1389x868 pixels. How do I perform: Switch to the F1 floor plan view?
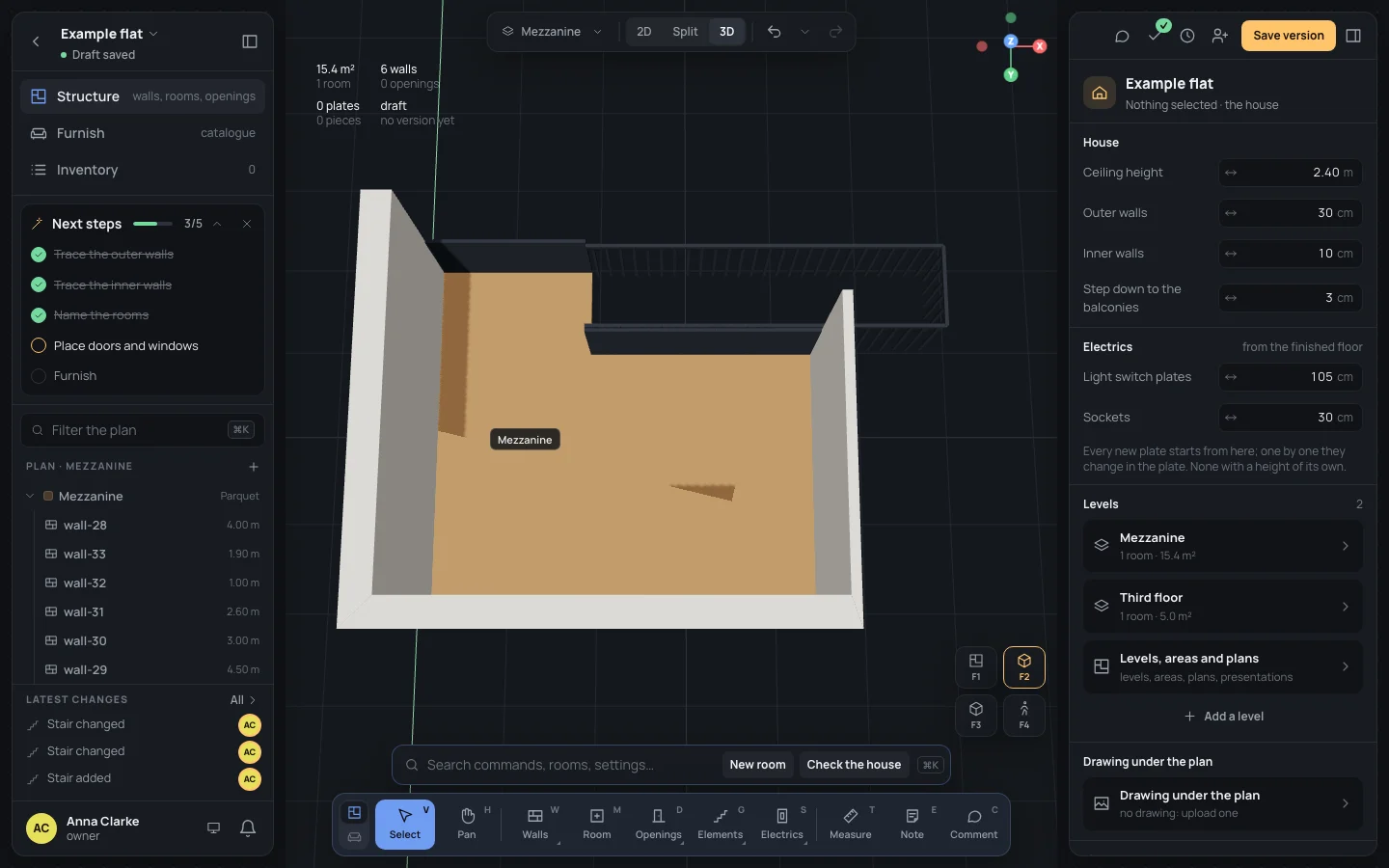pyautogui.click(x=976, y=666)
